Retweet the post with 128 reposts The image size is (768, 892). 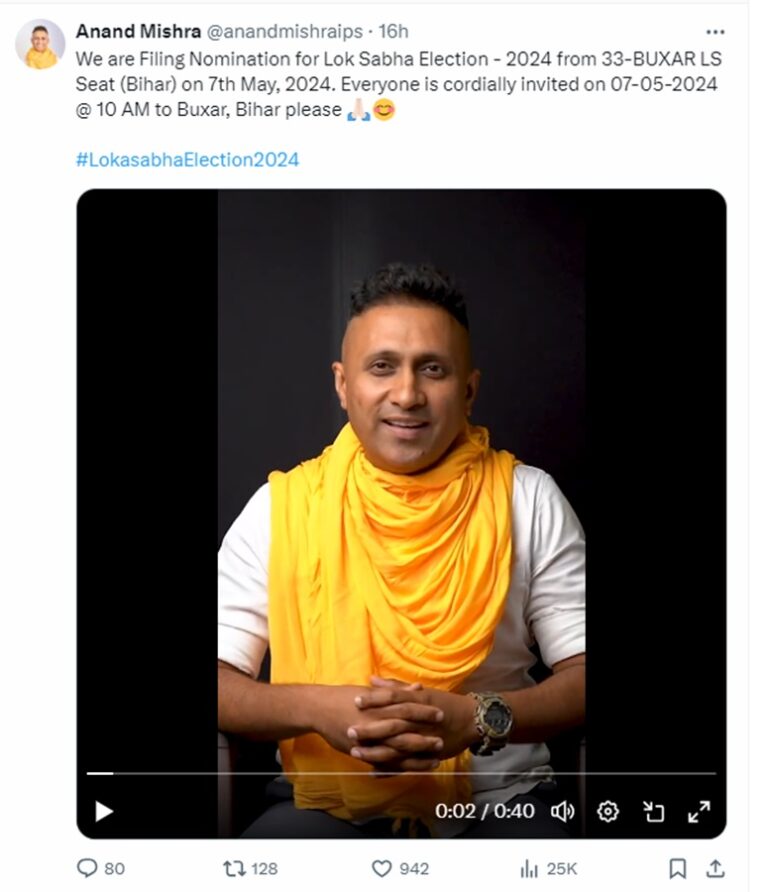click(250, 869)
